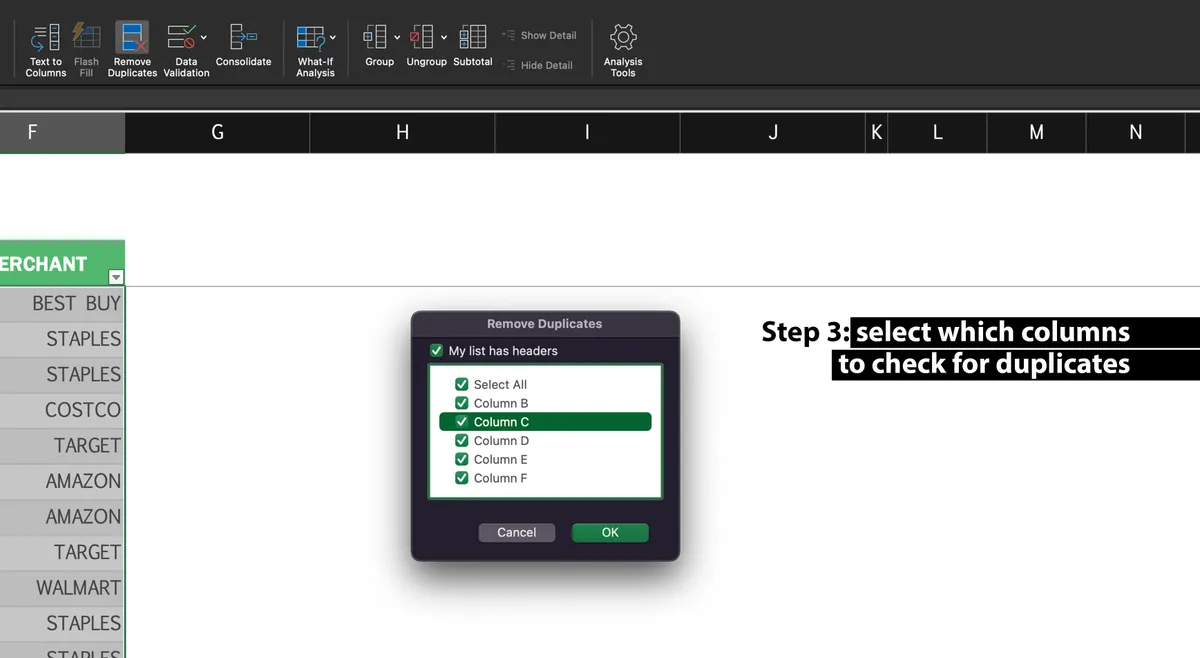Click the MERCHANT header cell
This screenshot has height=658, width=1200.
tap(62, 263)
